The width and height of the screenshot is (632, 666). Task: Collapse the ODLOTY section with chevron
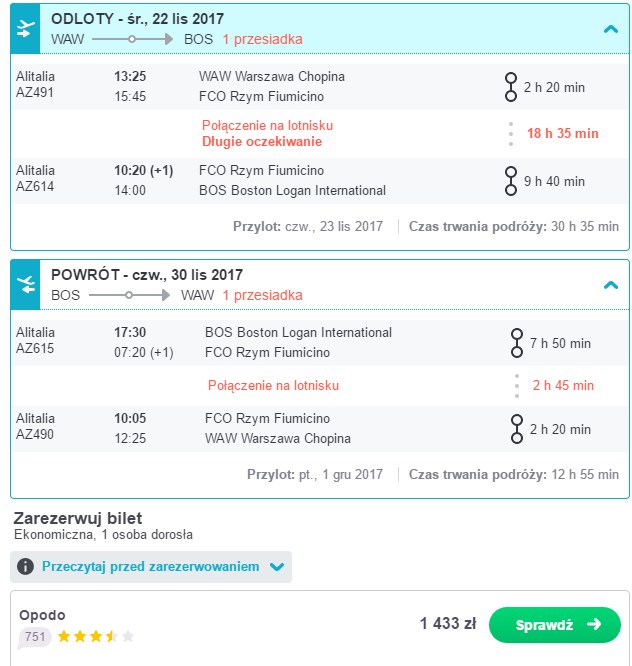pos(611,29)
